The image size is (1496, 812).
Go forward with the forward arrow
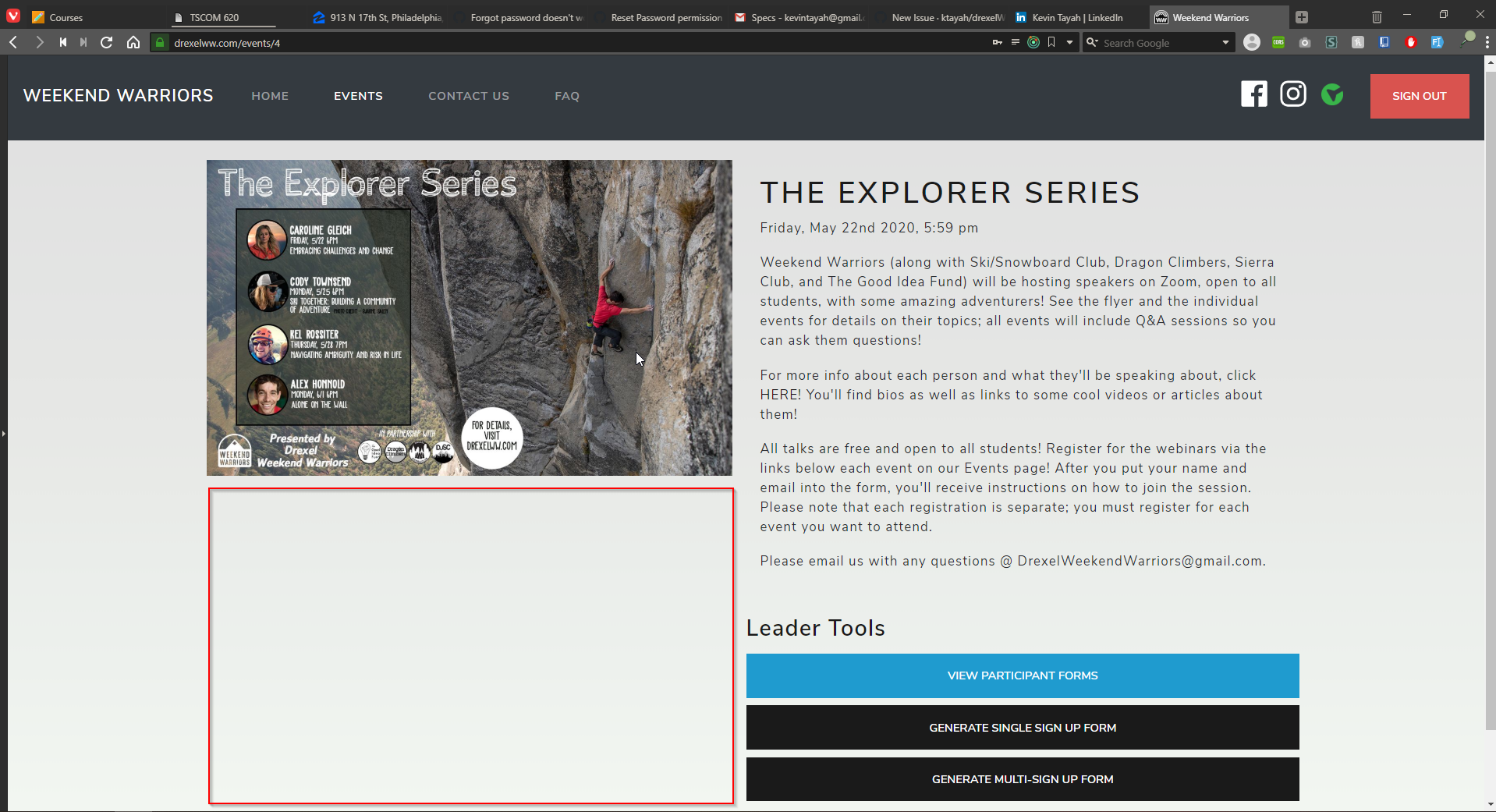click(x=39, y=42)
